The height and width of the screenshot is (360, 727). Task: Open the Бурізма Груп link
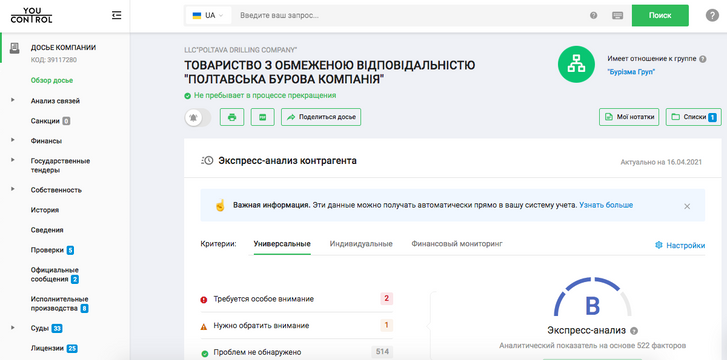click(631, 72)
